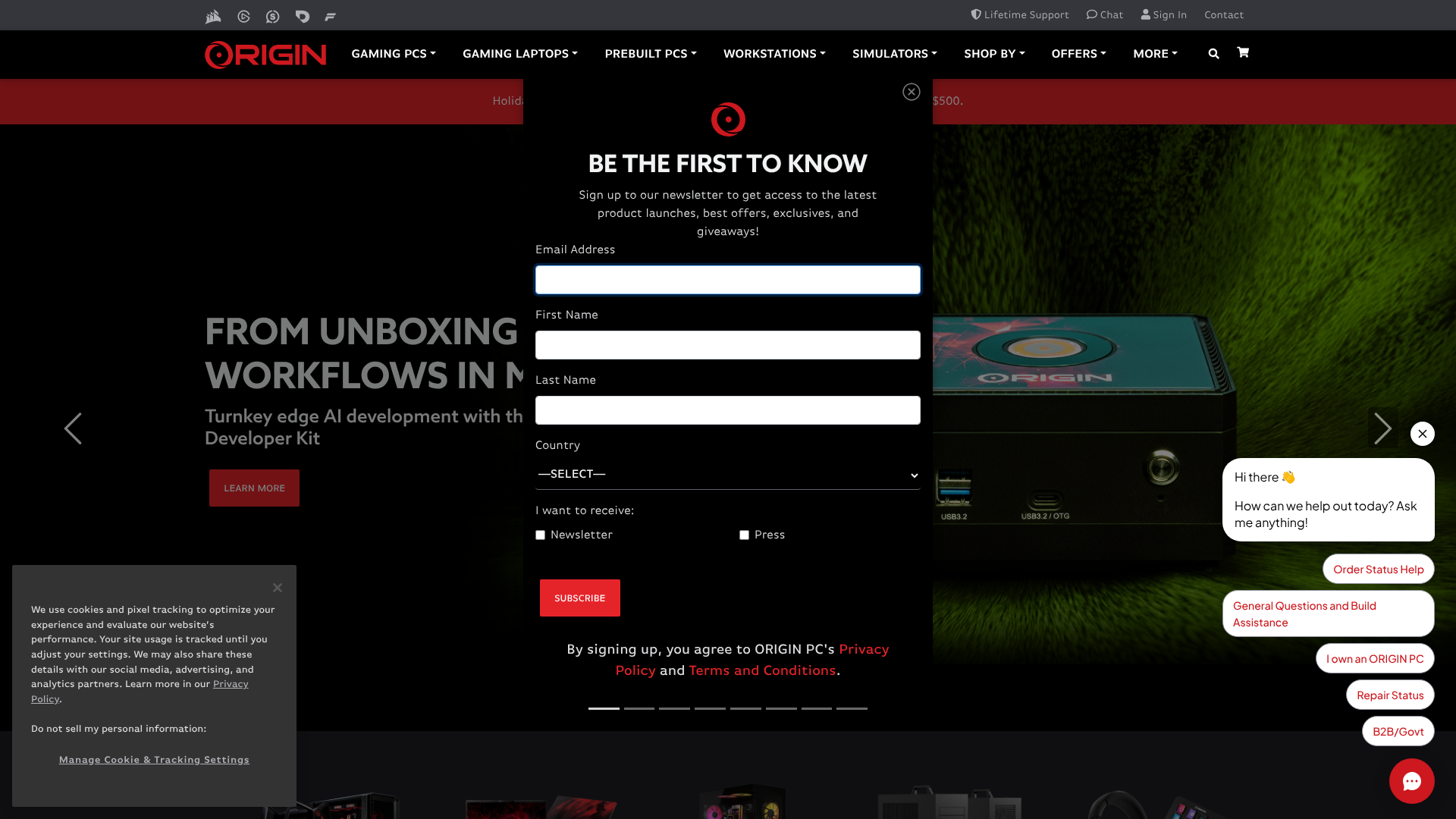Click the Fanatec brand logo icon
The image size is (1456, 819).
click(x=330, y=16)
